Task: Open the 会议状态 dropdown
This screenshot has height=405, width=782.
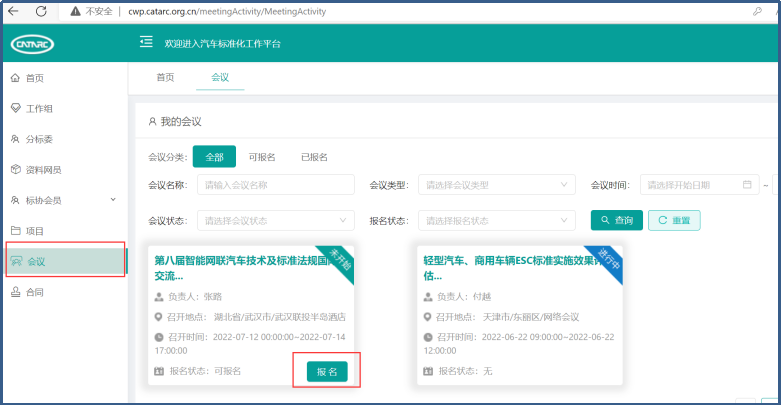Action: click(277, 220)
